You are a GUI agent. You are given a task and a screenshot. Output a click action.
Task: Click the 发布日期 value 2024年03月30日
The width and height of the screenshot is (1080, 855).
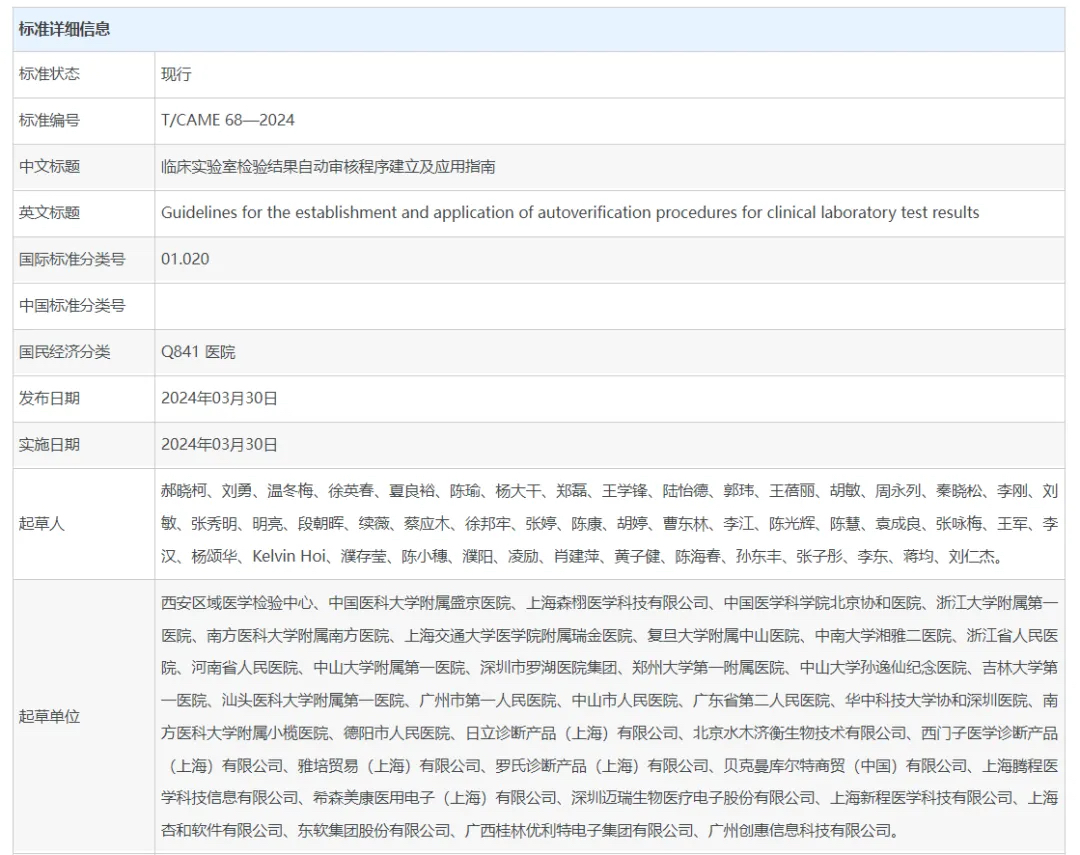tap(219, 398)
